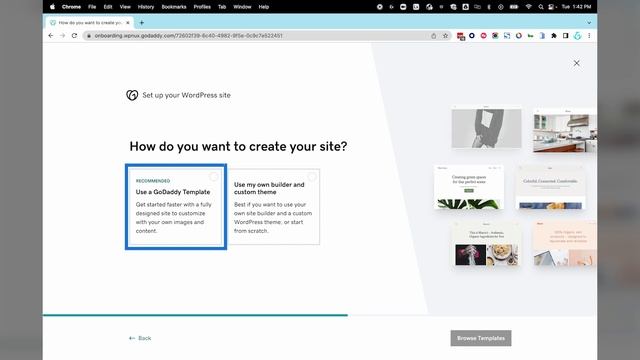Open the View menu
Screen dimensions: 640x360
tap(125, 7)
